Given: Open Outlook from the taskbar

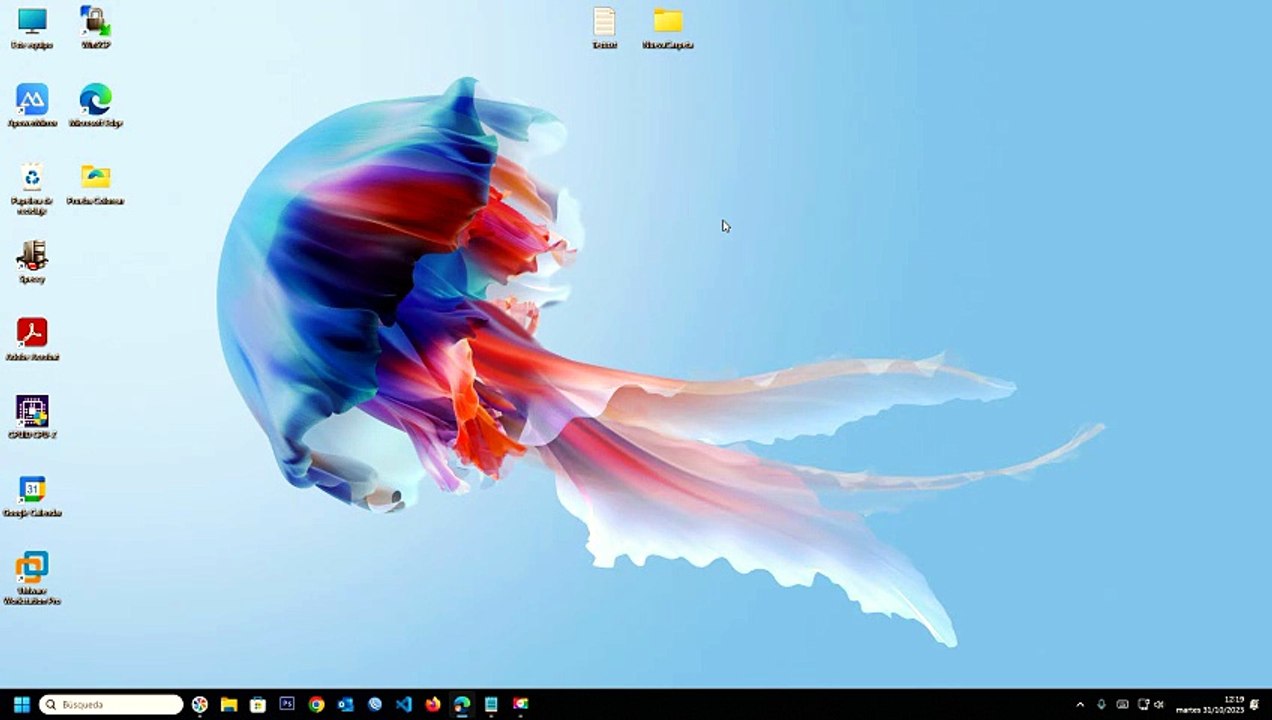Looking at the screenshot, I should (x=346, y=704).
